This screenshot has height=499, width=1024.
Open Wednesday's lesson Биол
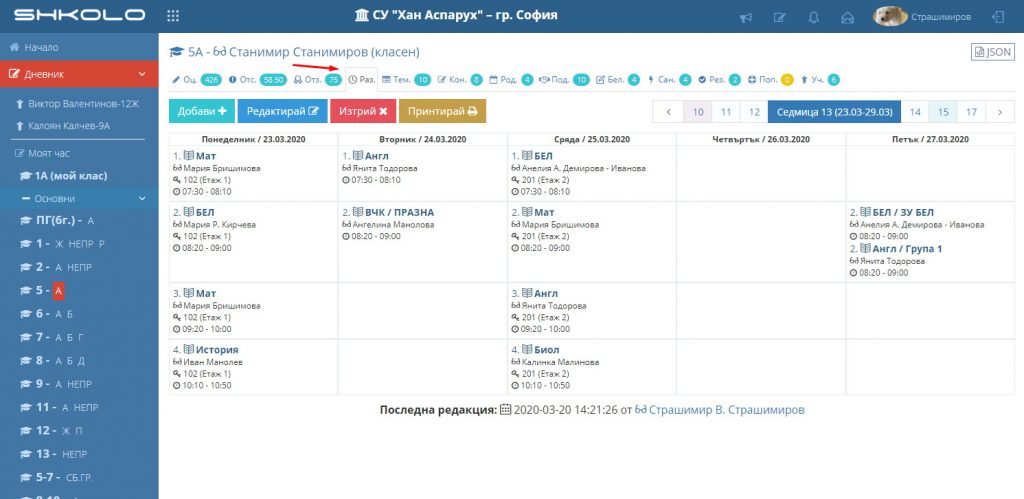click(x=547, y=349)
